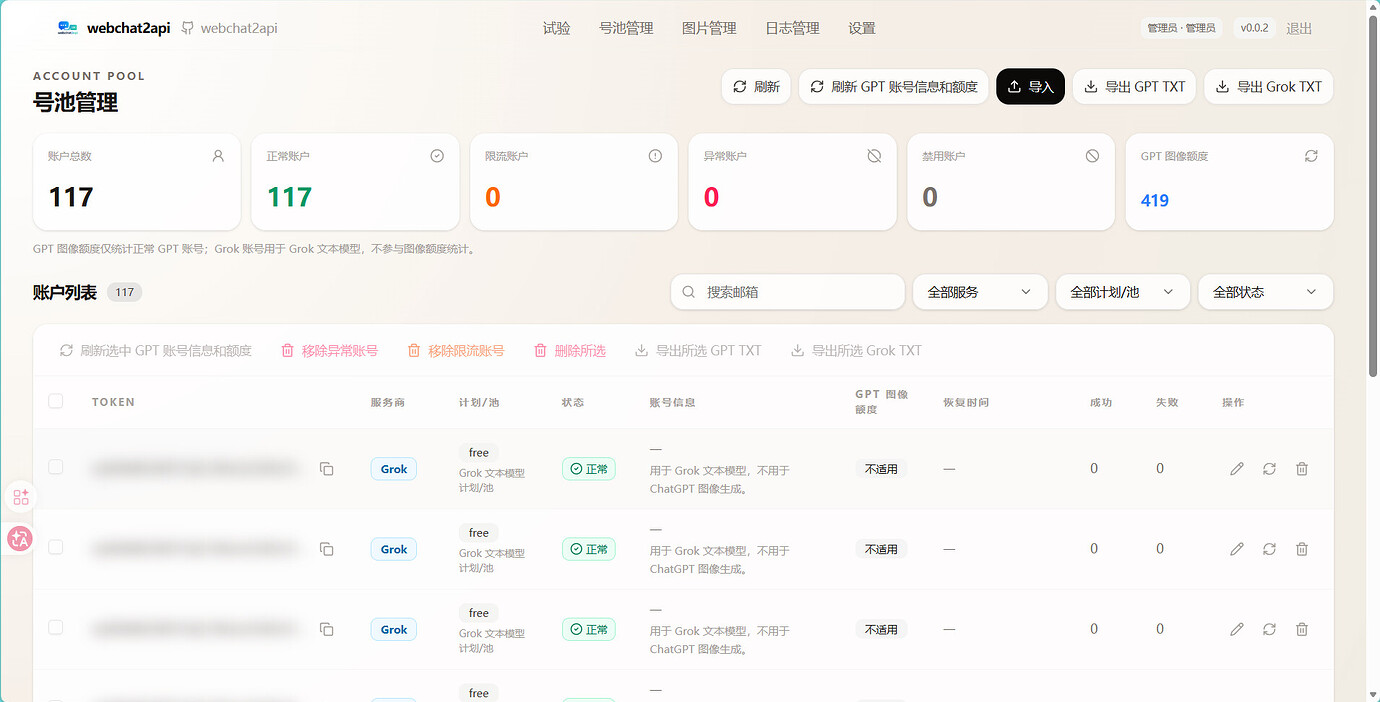This screenshot has width=1380, height=702.
Task: Click the 正常 status badge in second row
Action: (x=589, y=549)
